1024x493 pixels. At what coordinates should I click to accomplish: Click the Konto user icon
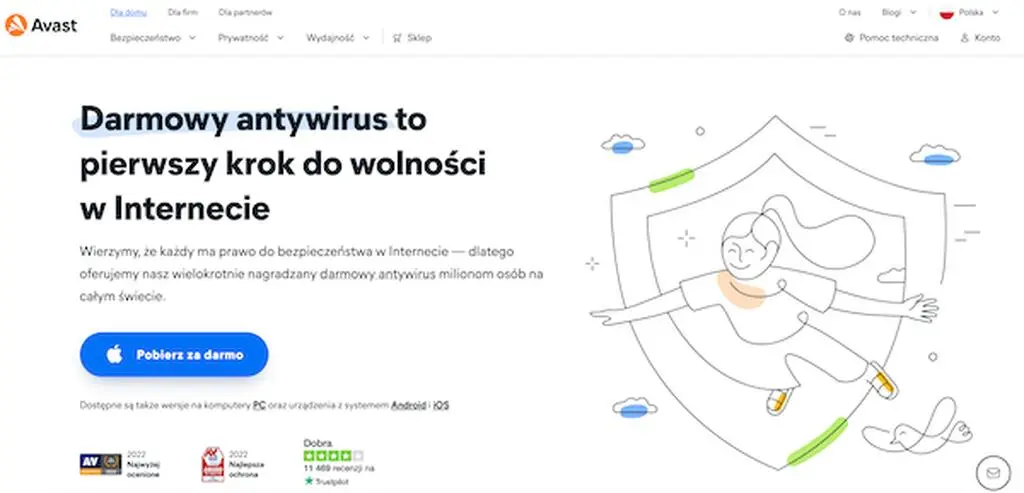(x=965, y=38)
